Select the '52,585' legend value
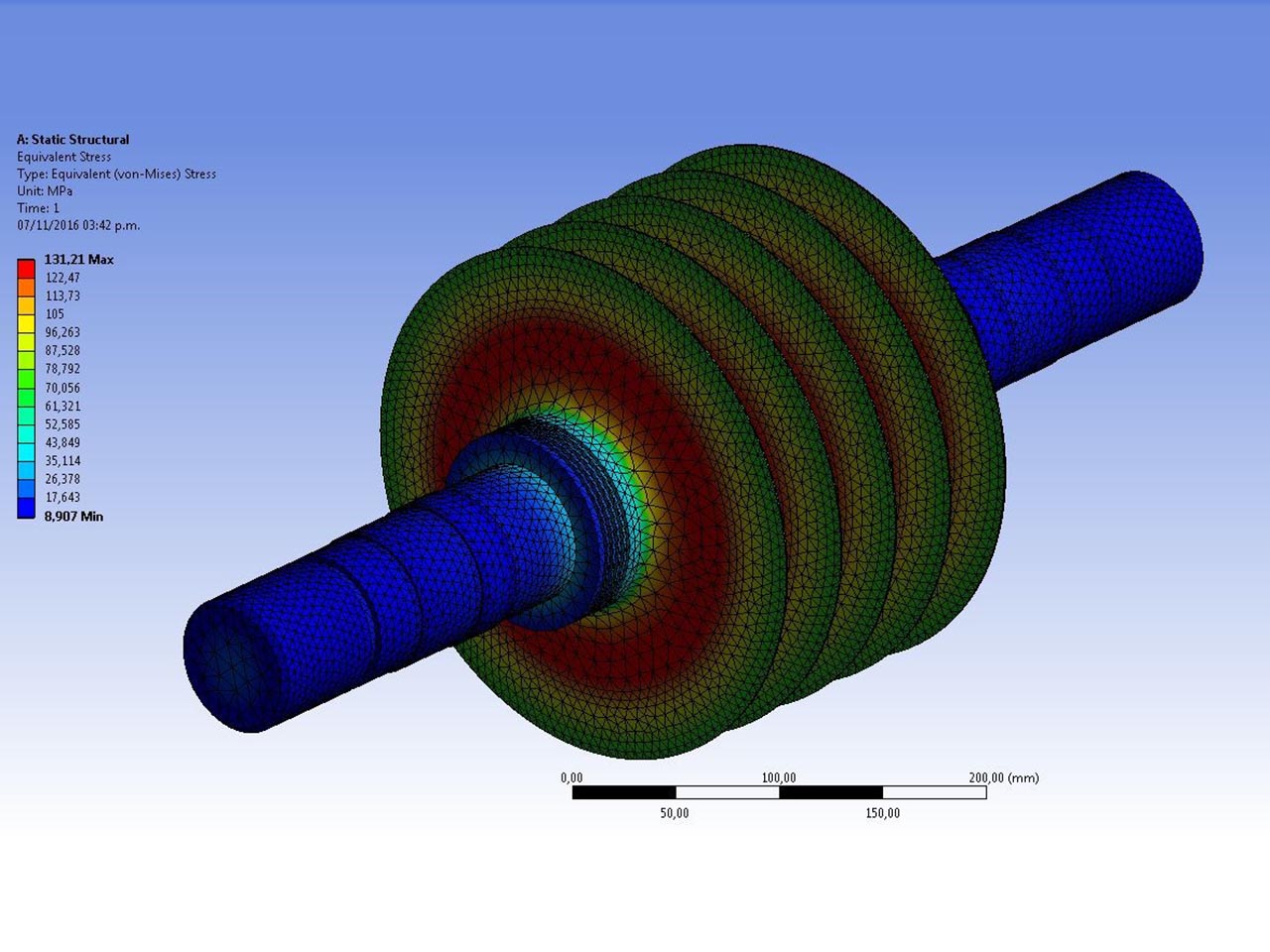Viewport: 1270px width, 952px height. pos(63,424)
